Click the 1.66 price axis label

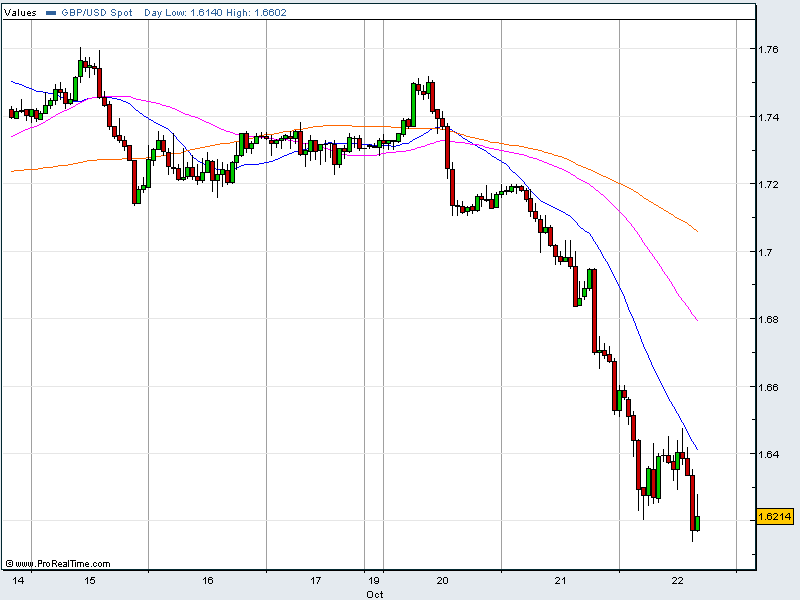click(x=770, y=386)
